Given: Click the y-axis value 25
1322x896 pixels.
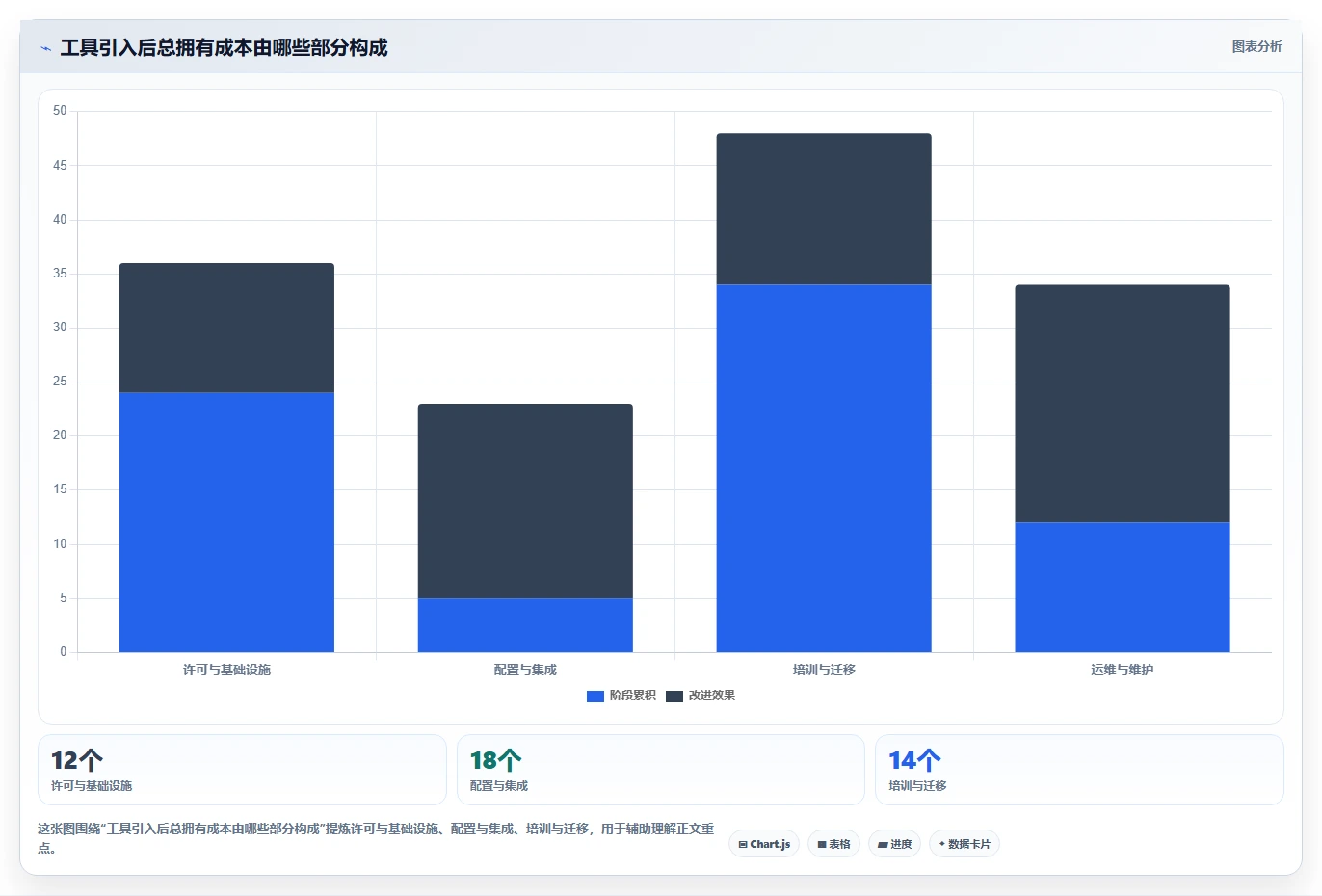Looking at the screenshot, I should tap(60, 382).
